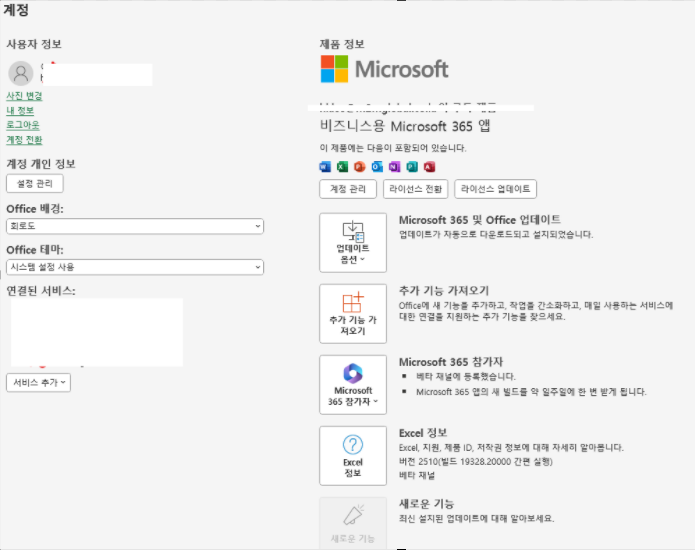This screenshot has height=550, width=695.
Task: Click 계정 전환 link
Action: [24, 140]
